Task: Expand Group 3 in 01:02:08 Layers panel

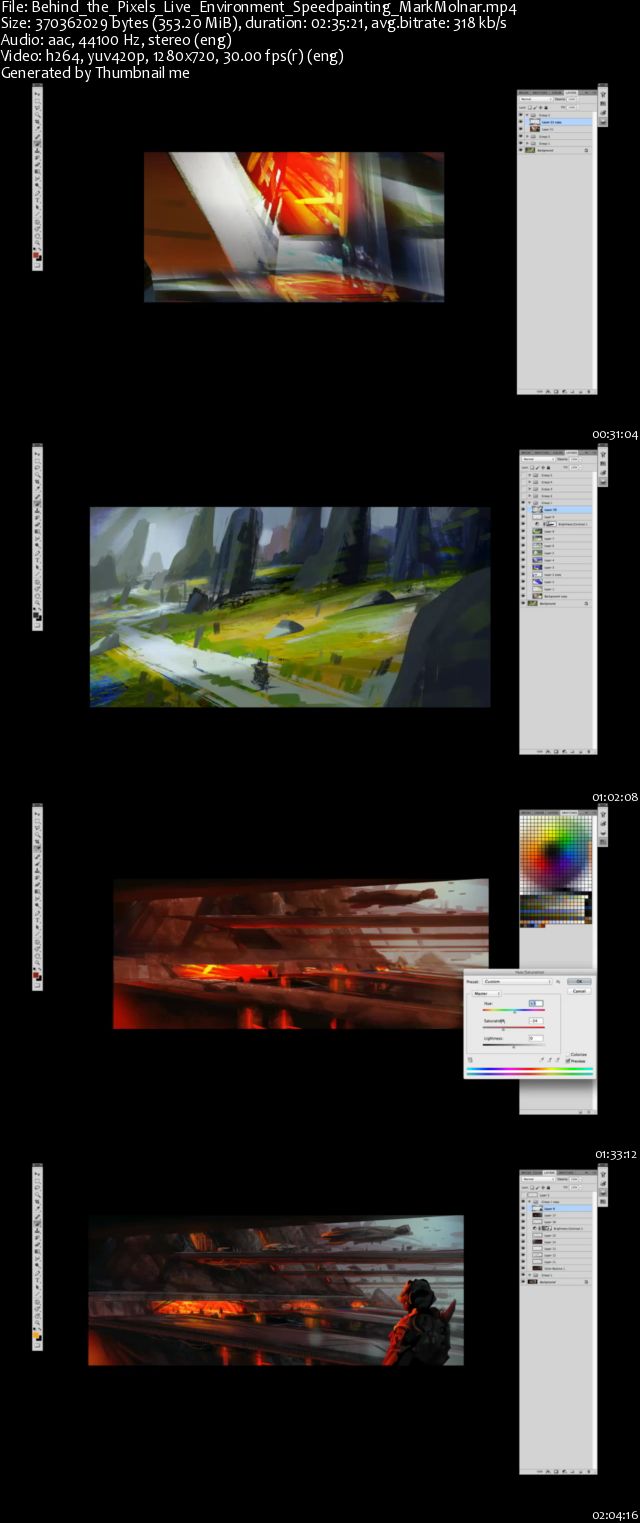Action: [529, 489]
